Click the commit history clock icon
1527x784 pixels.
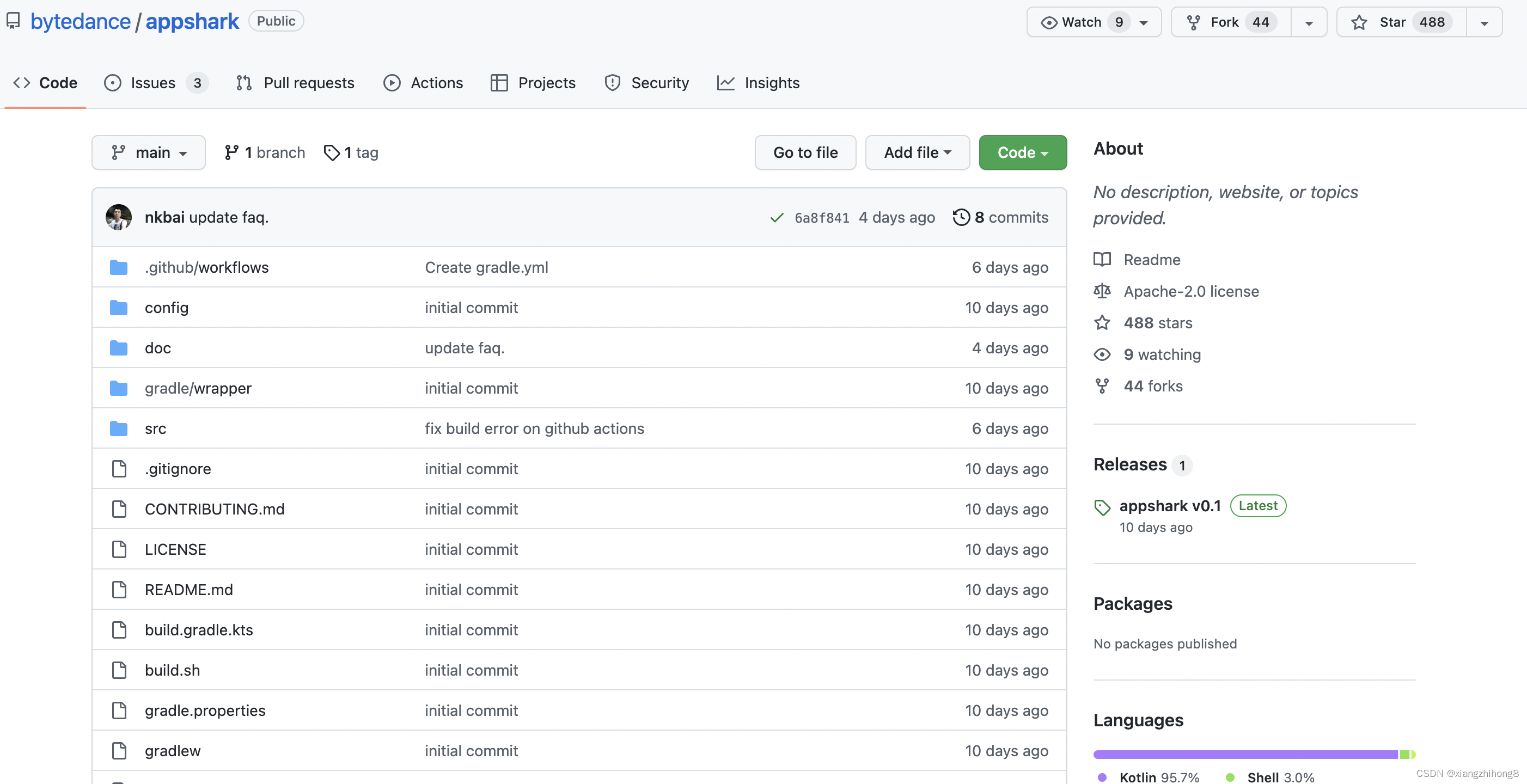point(961,217)
